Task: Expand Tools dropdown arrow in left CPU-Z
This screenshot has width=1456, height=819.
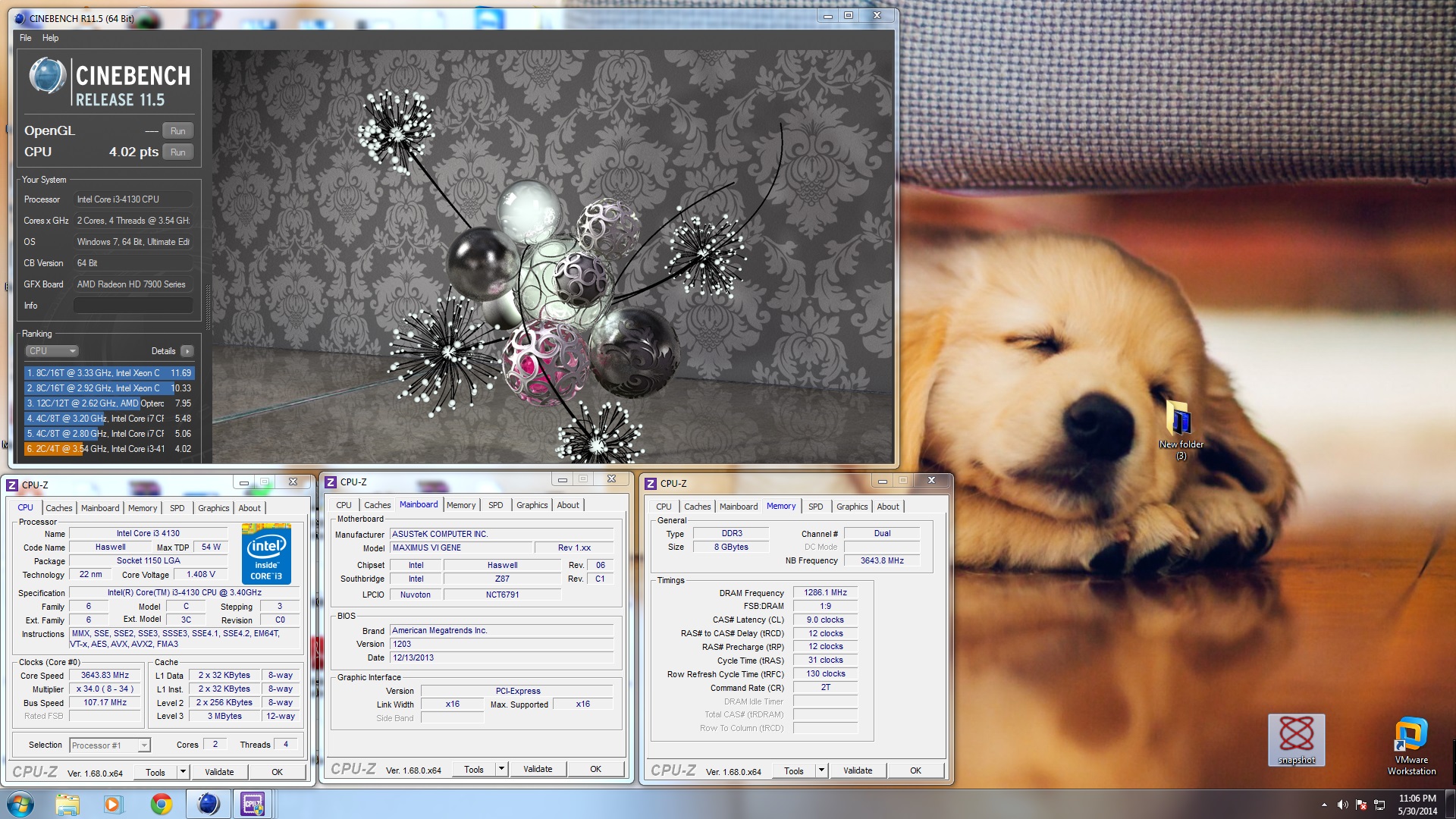Action: (183, 772)
